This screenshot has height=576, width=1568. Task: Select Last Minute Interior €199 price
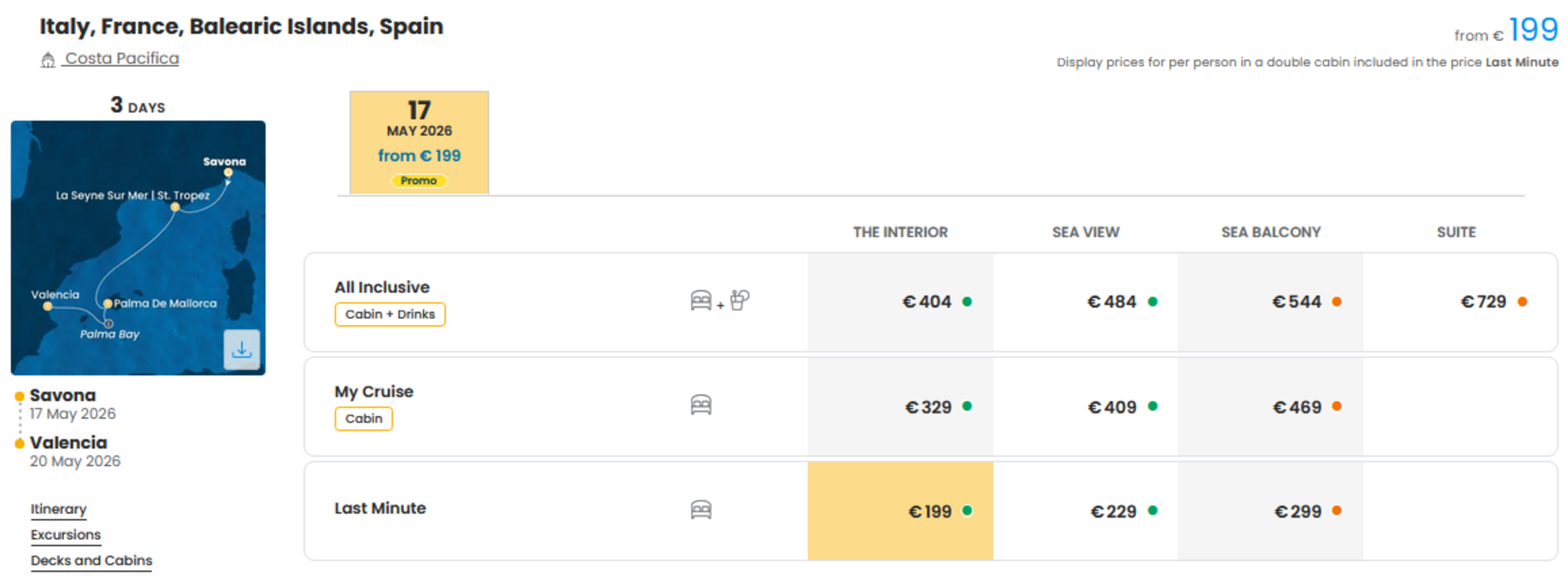900,511
